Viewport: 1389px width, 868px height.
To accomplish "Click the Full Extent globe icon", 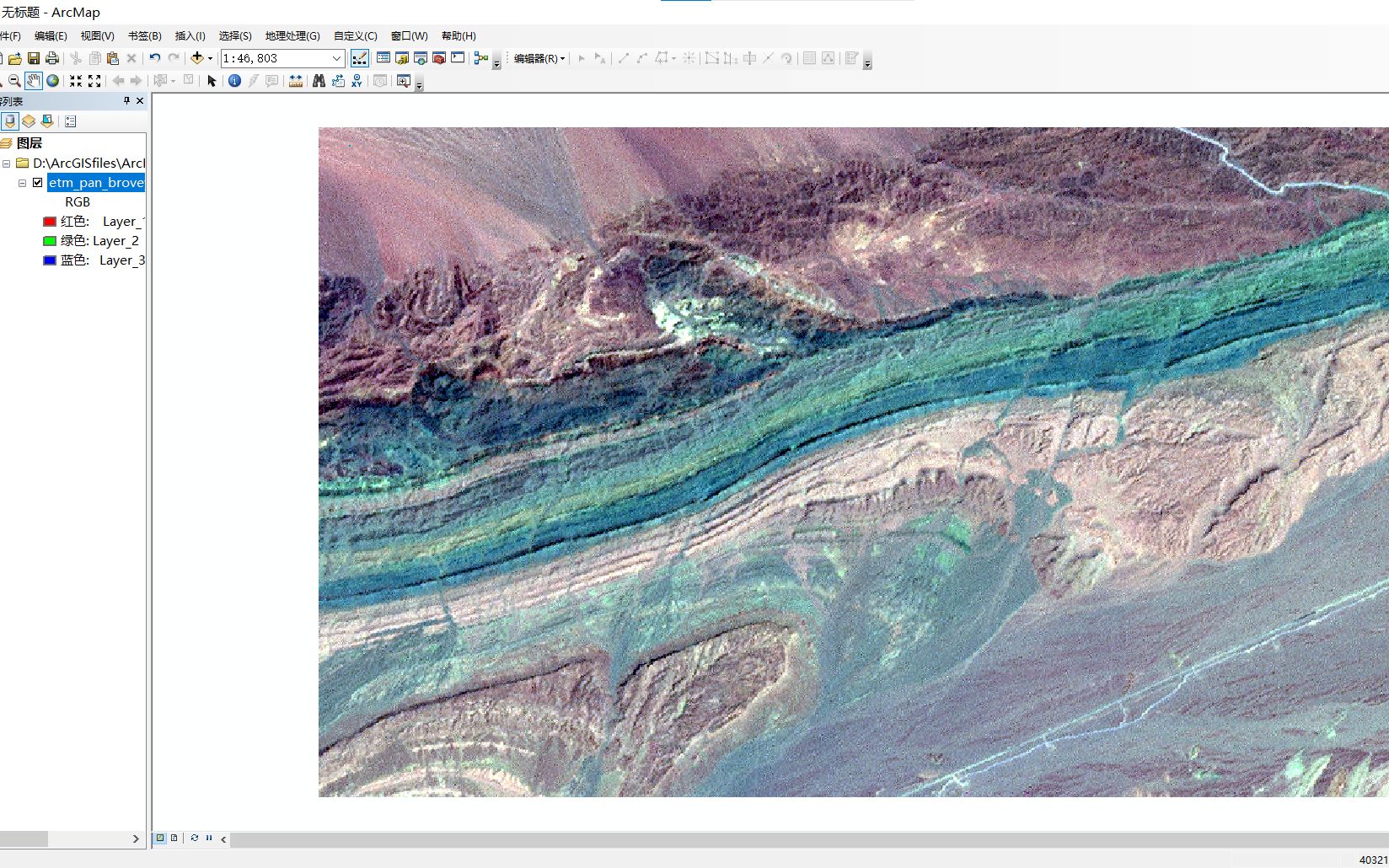I will [53, 81].
